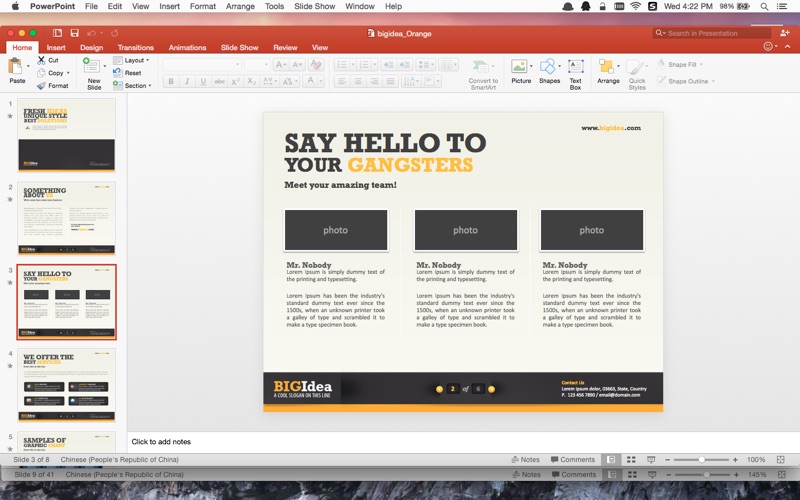This screenshot has width=800, height=500.
Task: Toggle the Comments pane in status bar
Action: 573,460
